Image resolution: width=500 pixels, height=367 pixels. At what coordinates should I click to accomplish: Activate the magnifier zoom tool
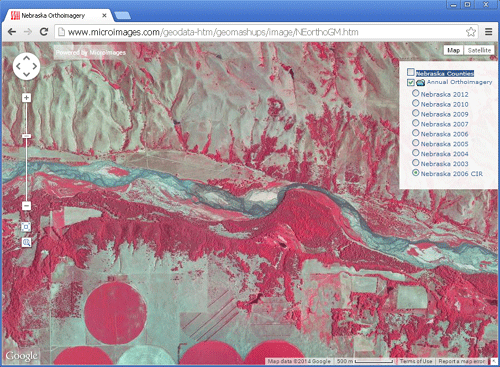coord(26,242)
